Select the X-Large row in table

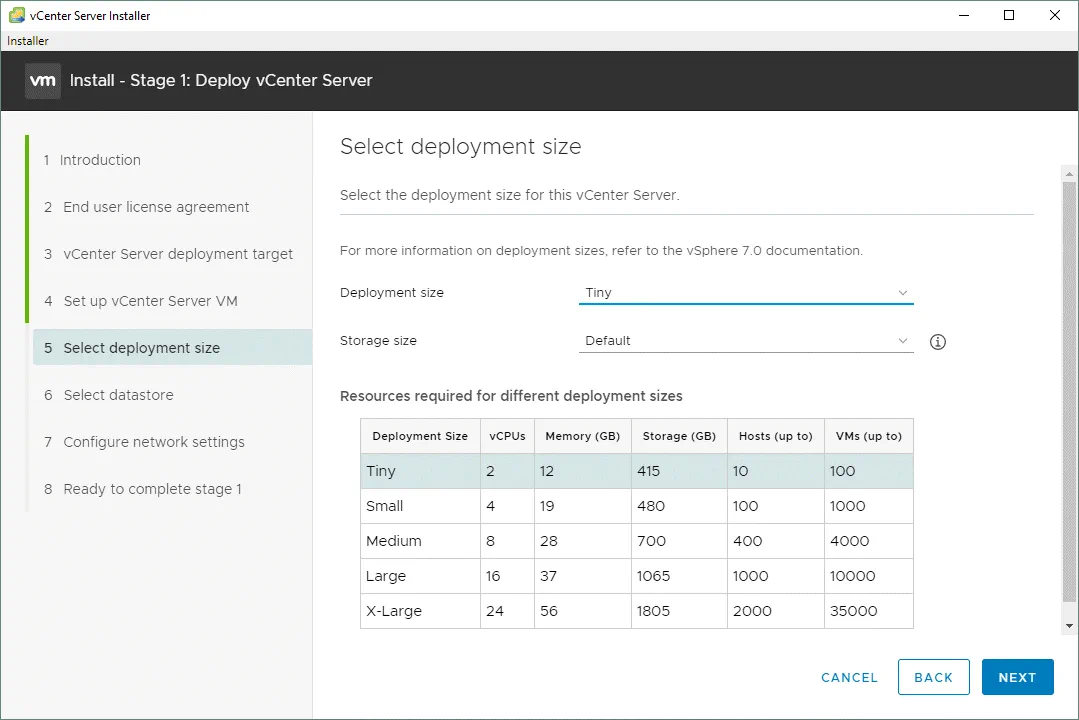tap(636, 611)
